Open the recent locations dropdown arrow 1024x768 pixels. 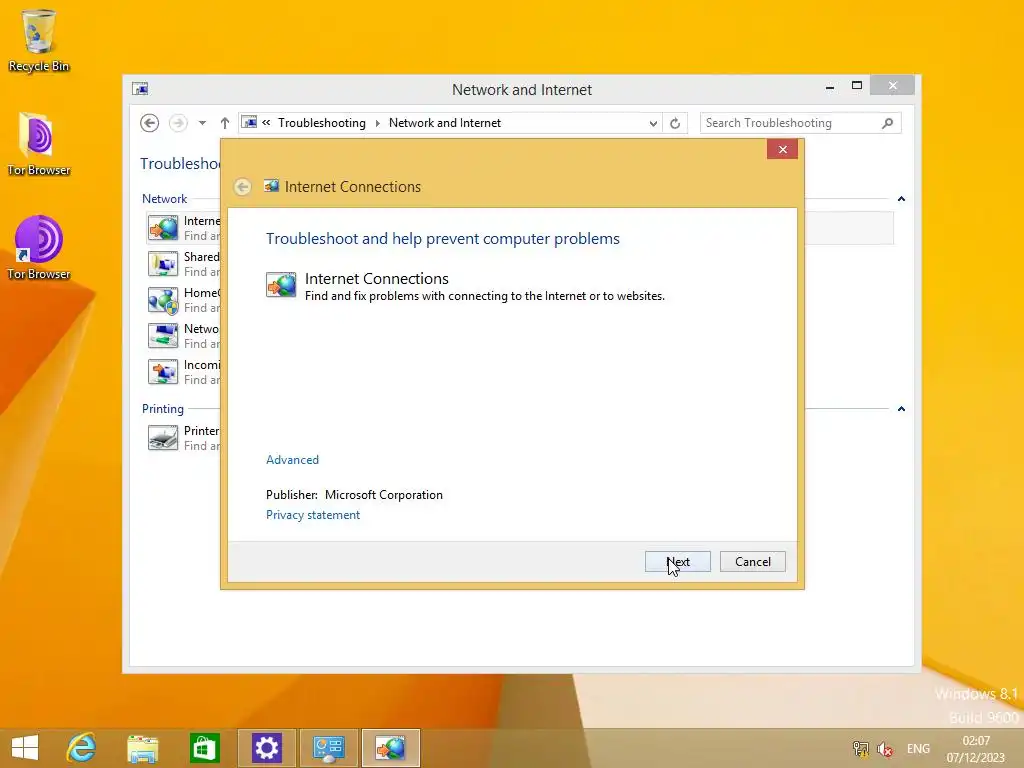[202, 123]
